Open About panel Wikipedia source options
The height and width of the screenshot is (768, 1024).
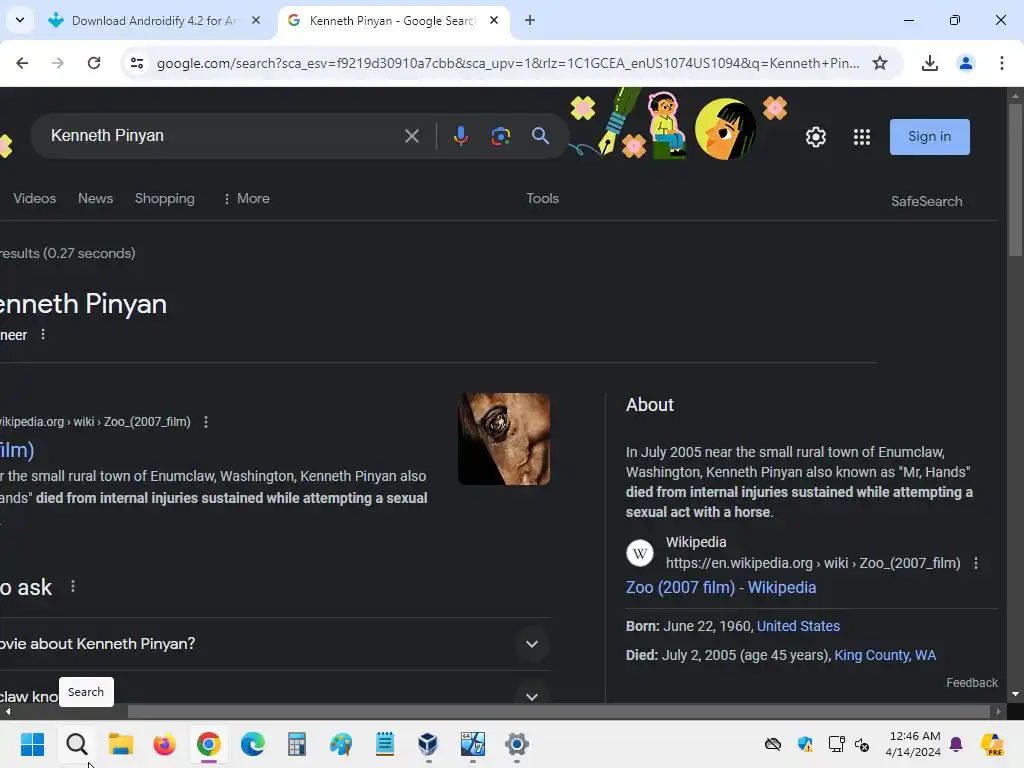point(976,563)
